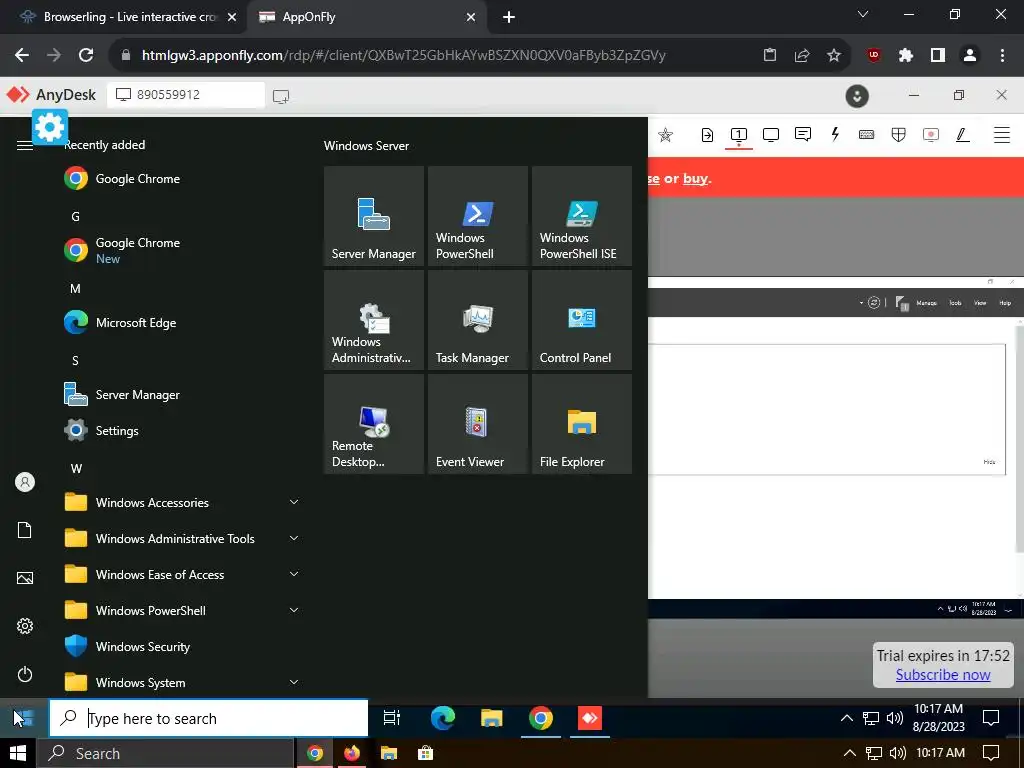This screenshot has width=1024, height=768.
Task: Click the Start menu hamburger icon
Action: coord(25,146)
